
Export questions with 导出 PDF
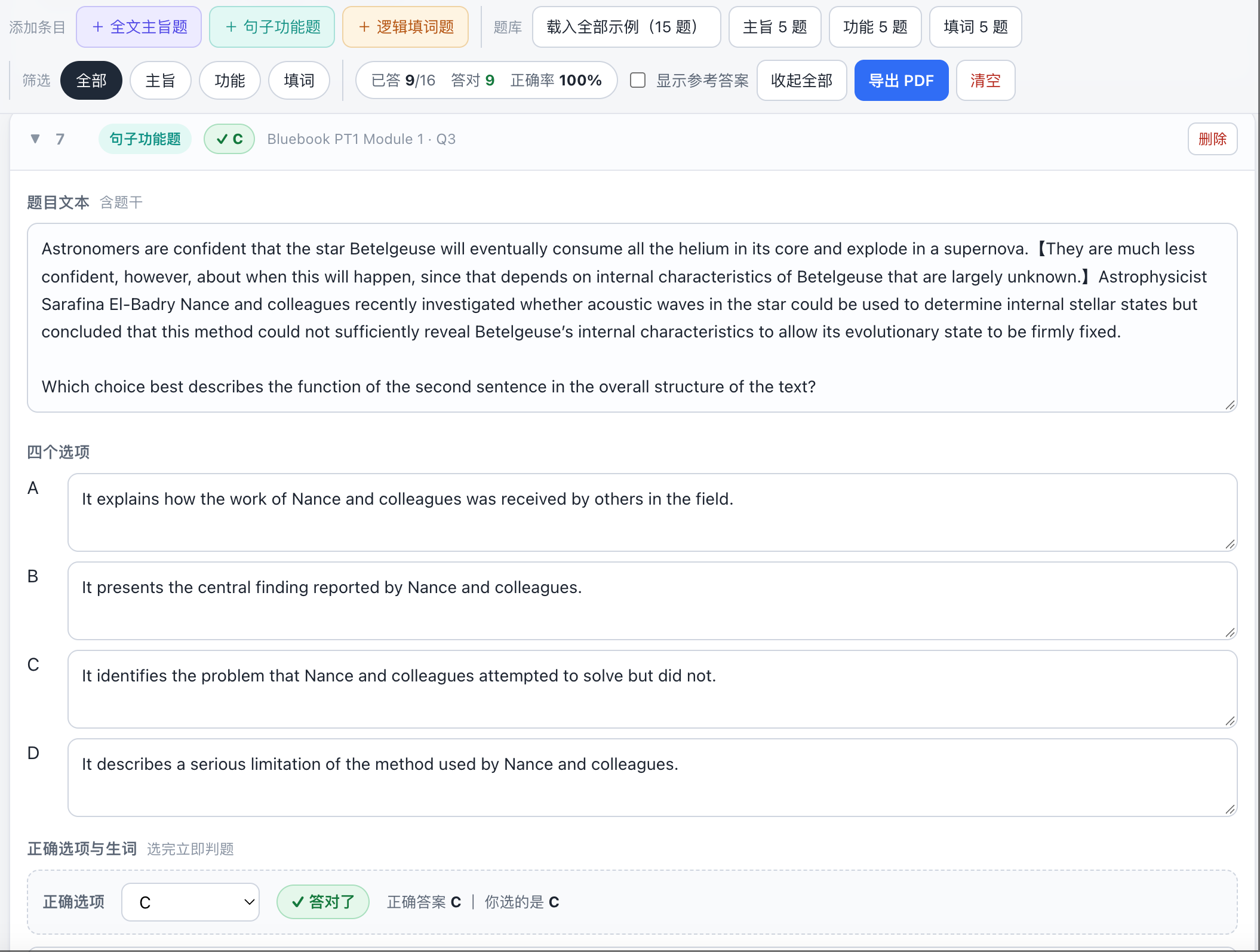(x=902, y=81)
